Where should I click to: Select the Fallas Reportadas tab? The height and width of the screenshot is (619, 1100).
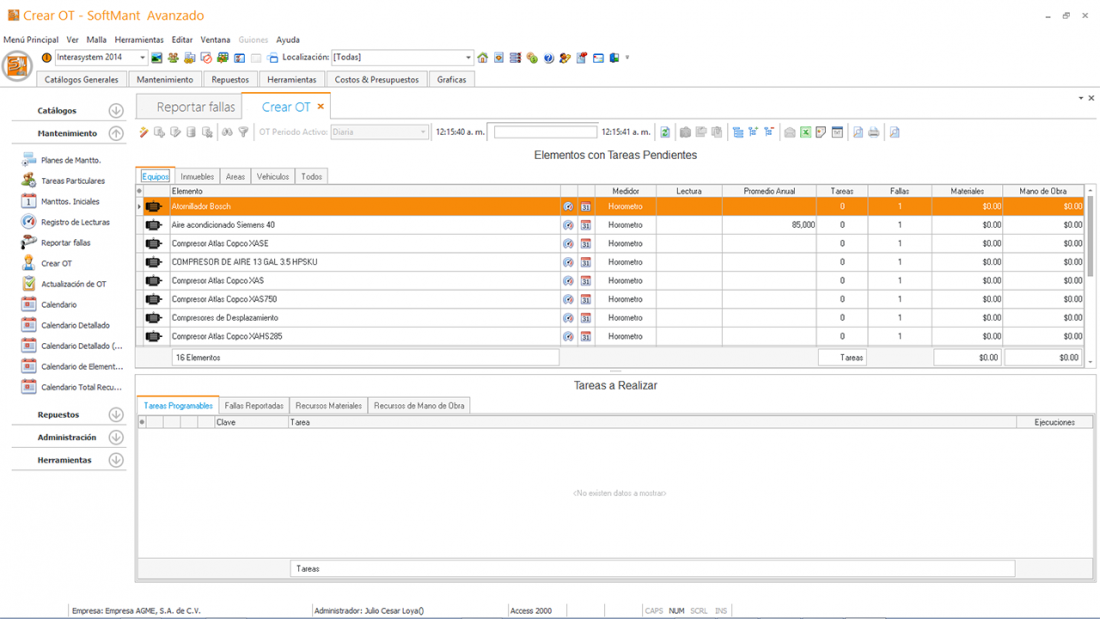(254, 406)
